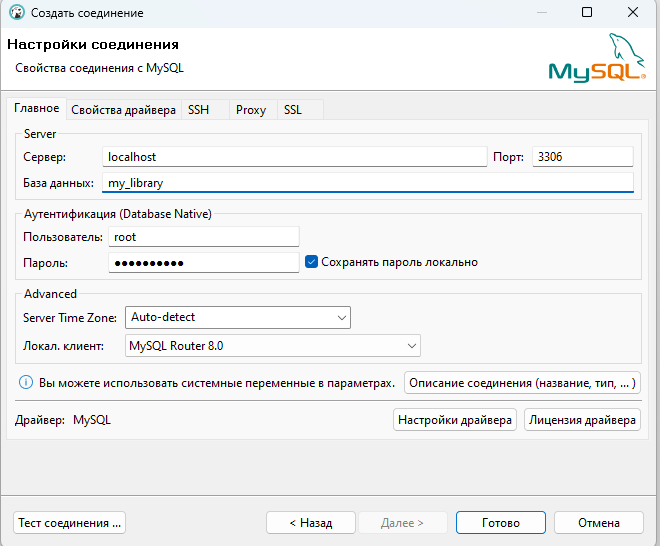Open the Свойства драйвера tab
Viewport: 660px width, 546px height.
tap(123, 110)
